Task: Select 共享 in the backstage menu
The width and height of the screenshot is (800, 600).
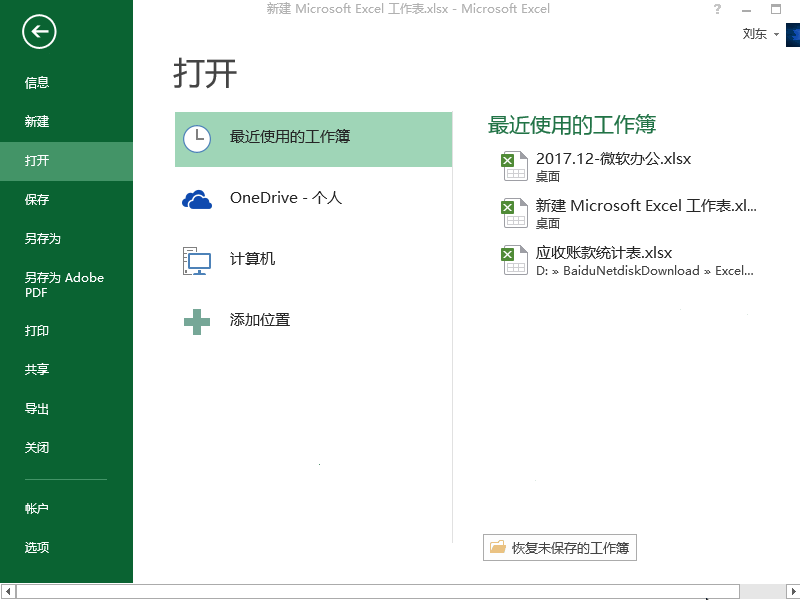Action: point(37,370)
